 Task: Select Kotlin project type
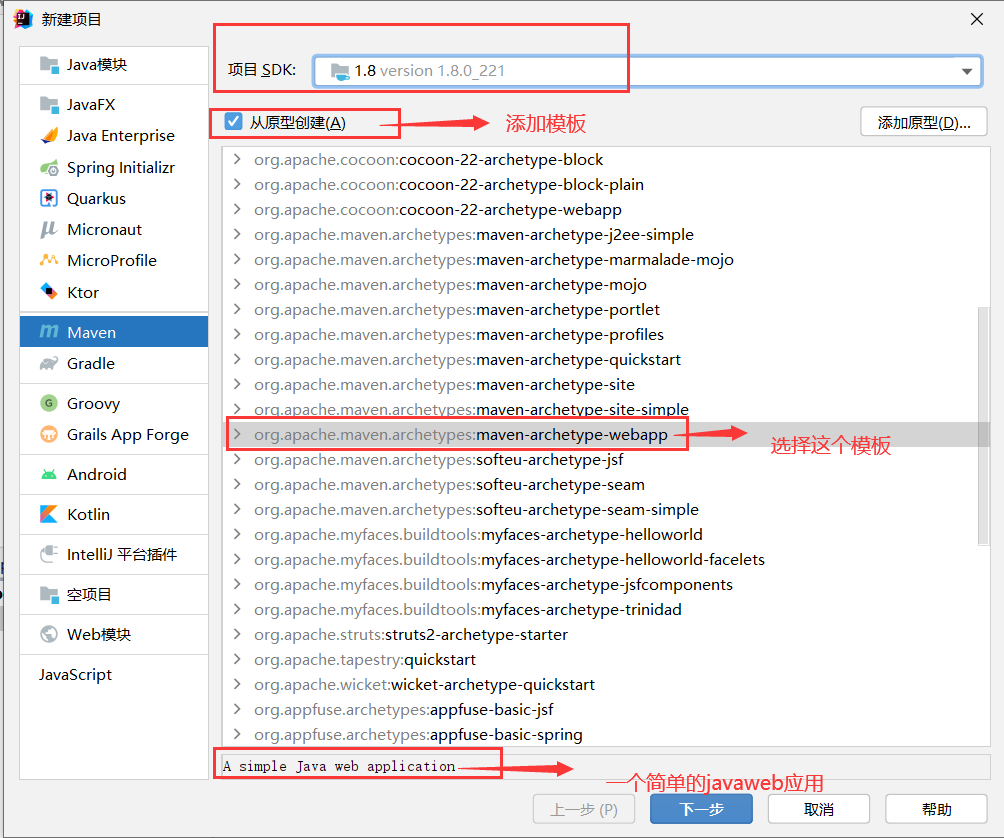[114, 514]
